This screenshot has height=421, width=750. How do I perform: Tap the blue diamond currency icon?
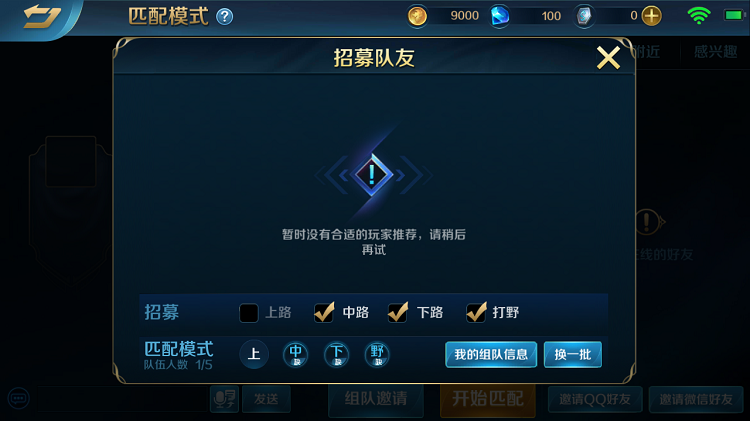(500, 16)
